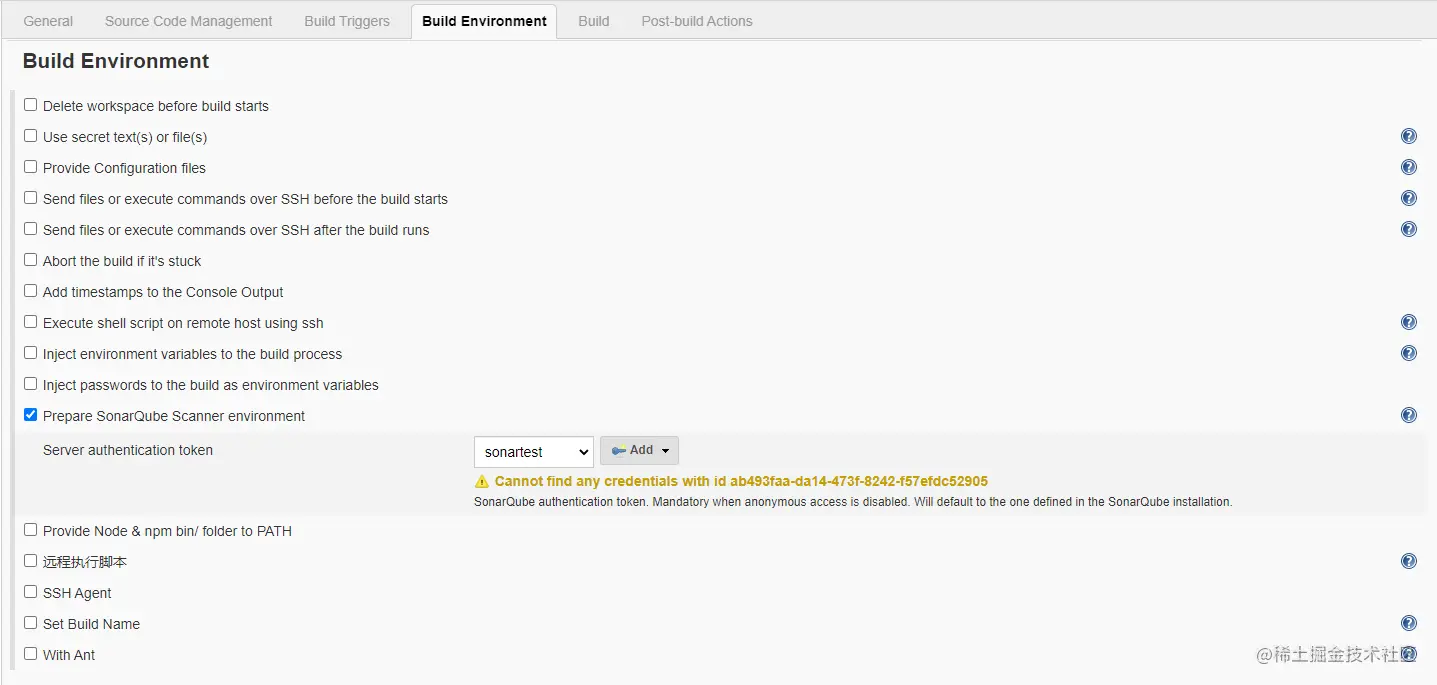Enable SSH Agent checkbox
Viewport: 1437px width, 685px height.
coord(30,592)
